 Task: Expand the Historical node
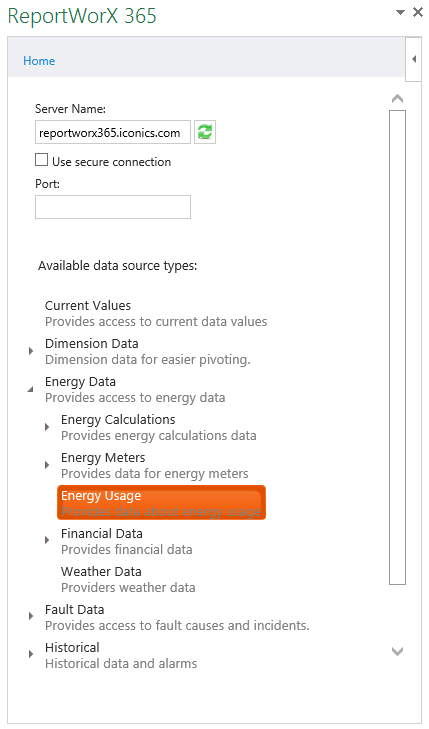[31, 654]
